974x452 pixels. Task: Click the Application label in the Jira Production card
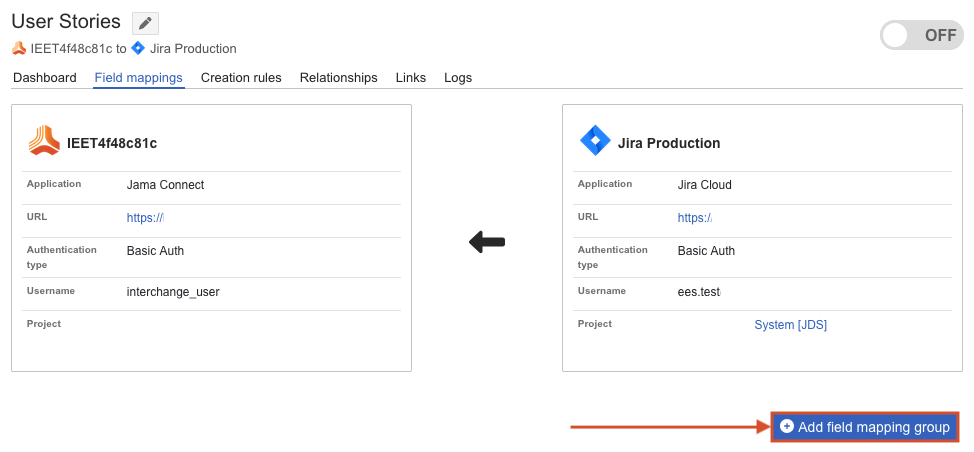click(605, 184)
